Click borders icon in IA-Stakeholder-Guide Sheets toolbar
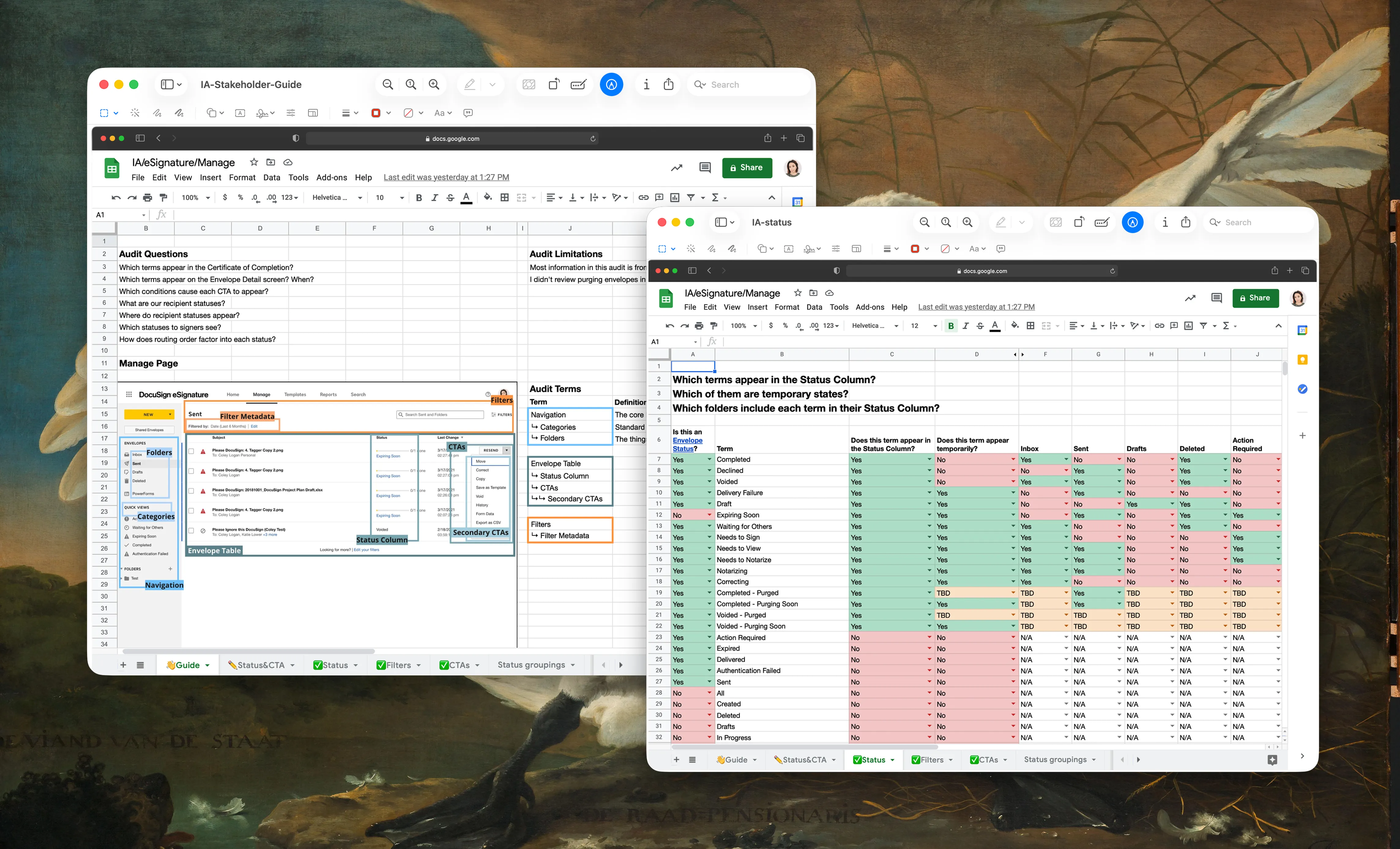1400x849 pixels. point(505,198)
